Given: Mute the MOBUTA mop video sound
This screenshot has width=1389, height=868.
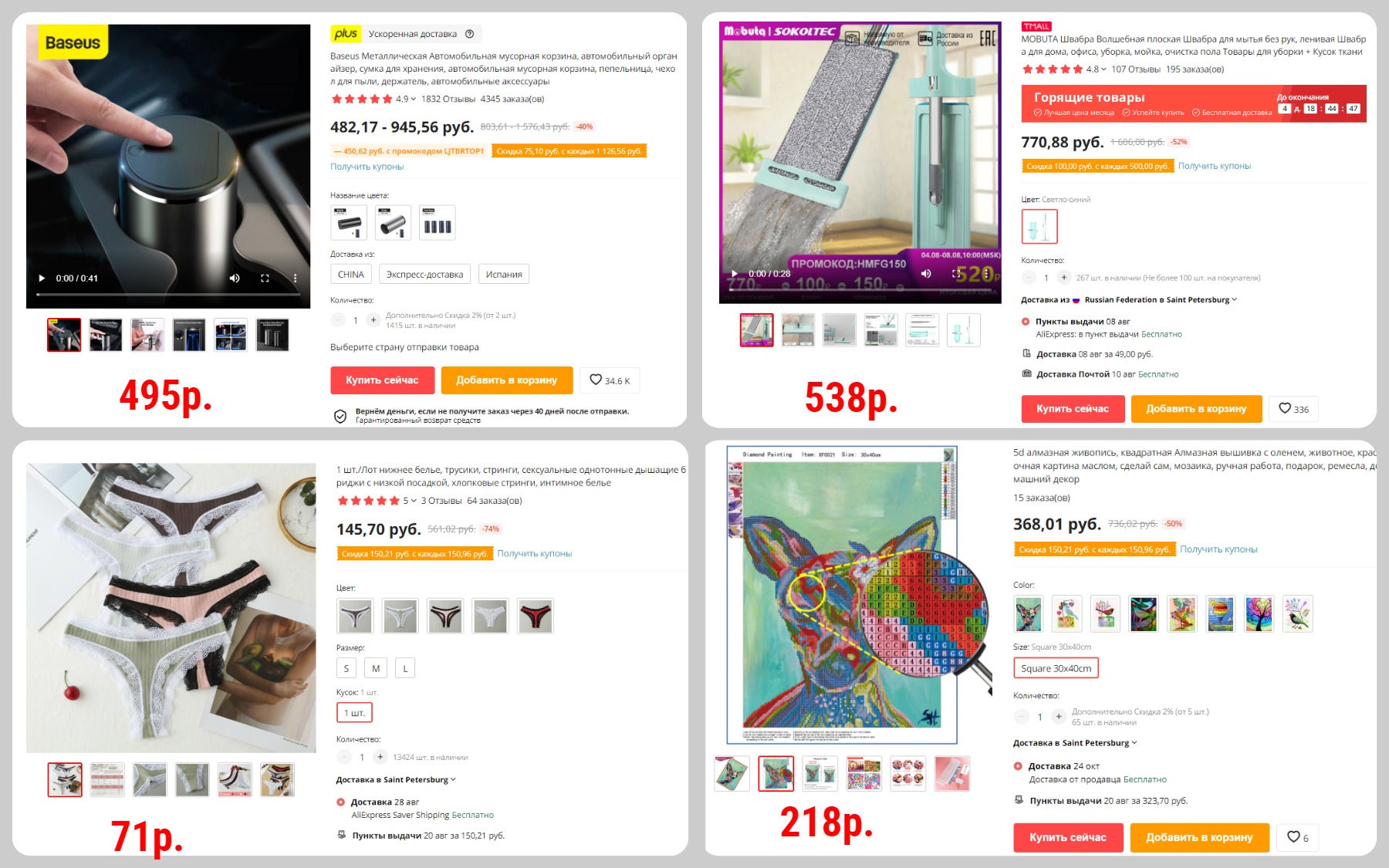Looking at the screenshot, I should pyautogui.click(x=926, y=273).
